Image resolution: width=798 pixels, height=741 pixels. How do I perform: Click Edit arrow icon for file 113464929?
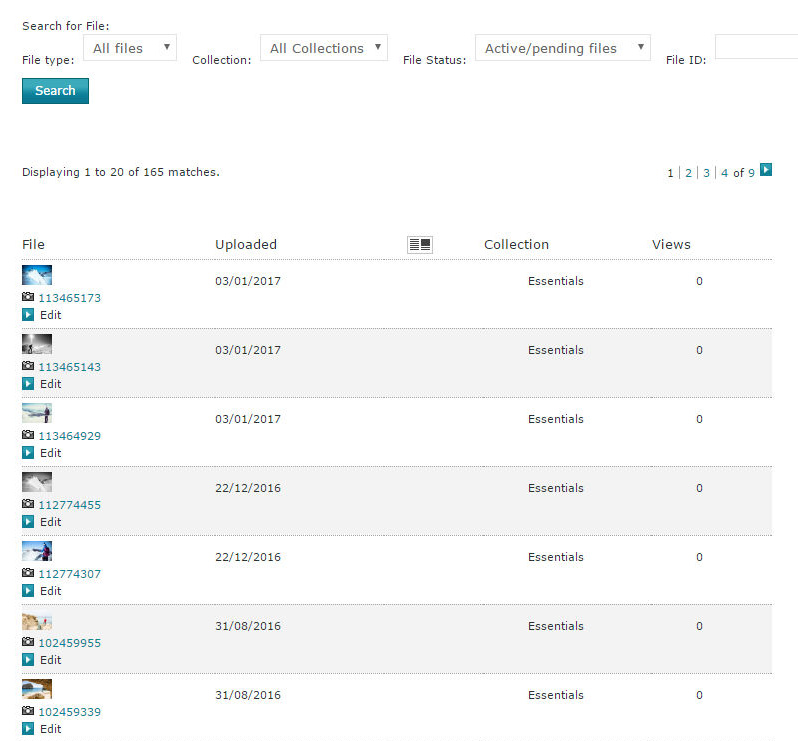[x=28, y=452]
